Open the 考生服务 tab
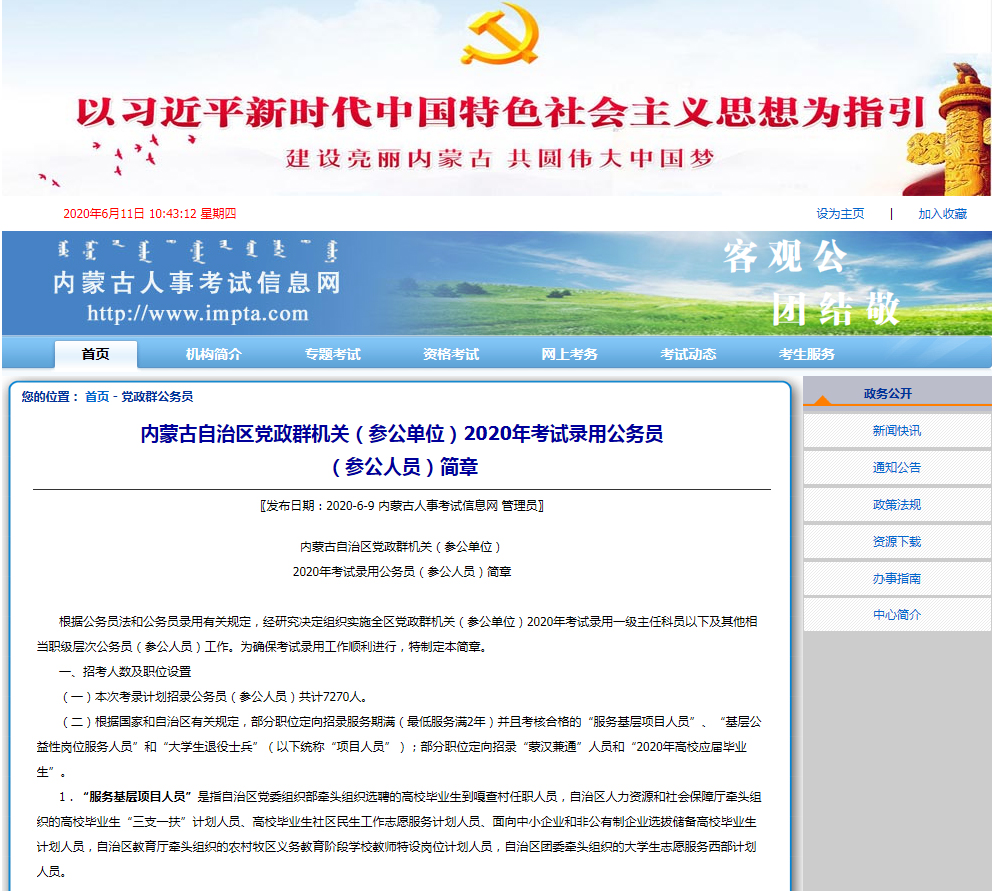The height and width of the screenshot is (891, 993). [808, 354]
